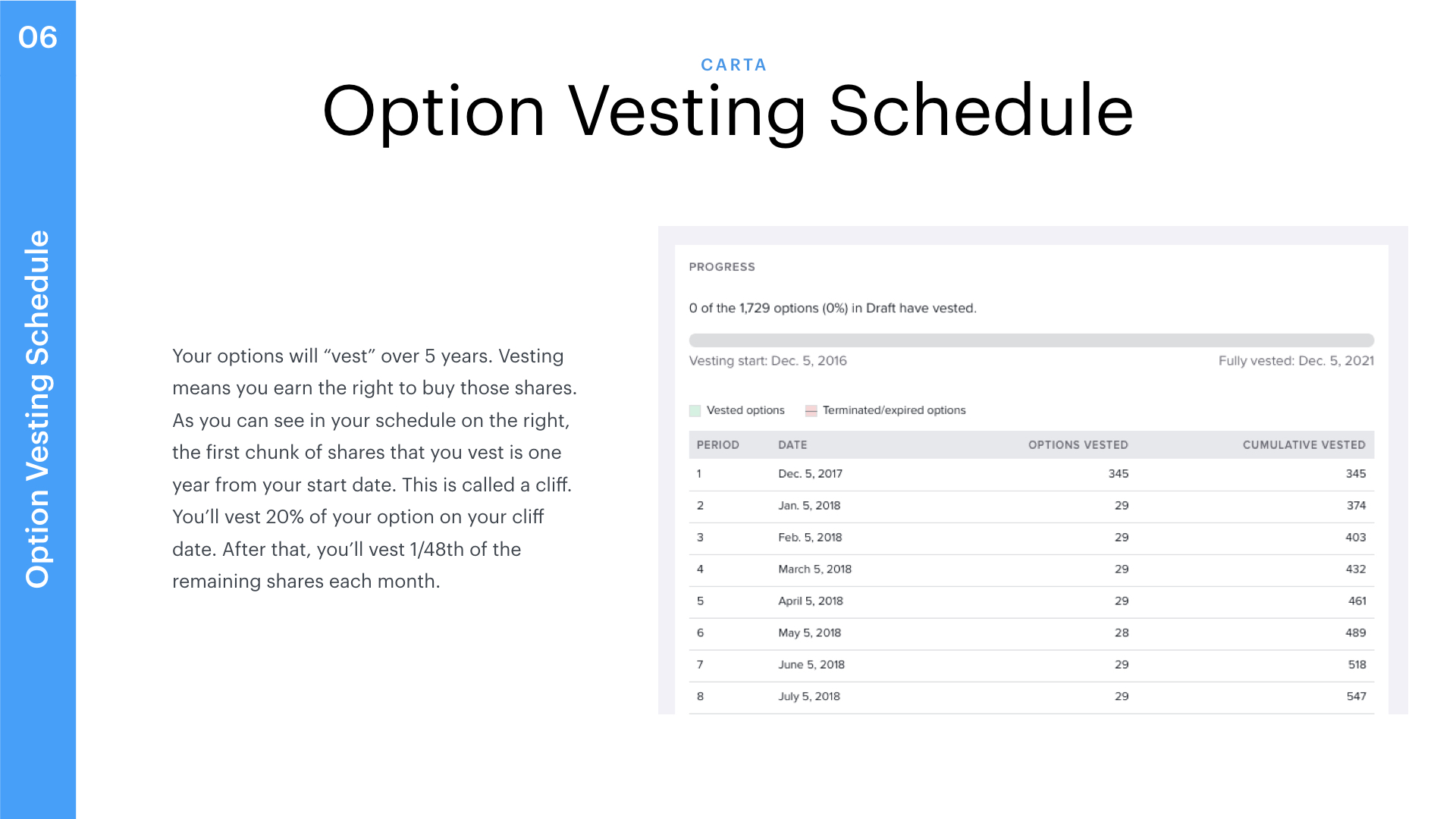Viewport: 1456px width, 819px height.
Task: Select the Jan. 5, 2018 row date
Action: click(x=809, y=506)
